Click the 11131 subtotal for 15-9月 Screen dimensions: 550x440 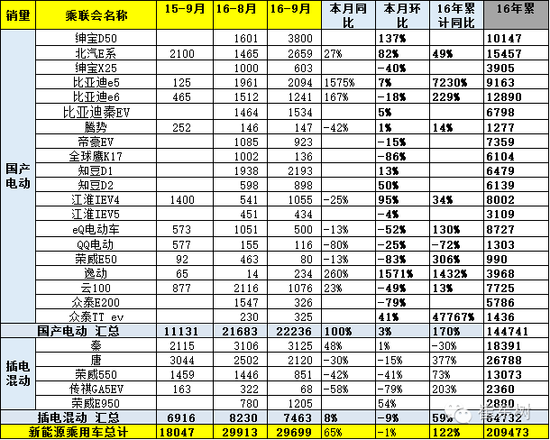pos(185,331)
